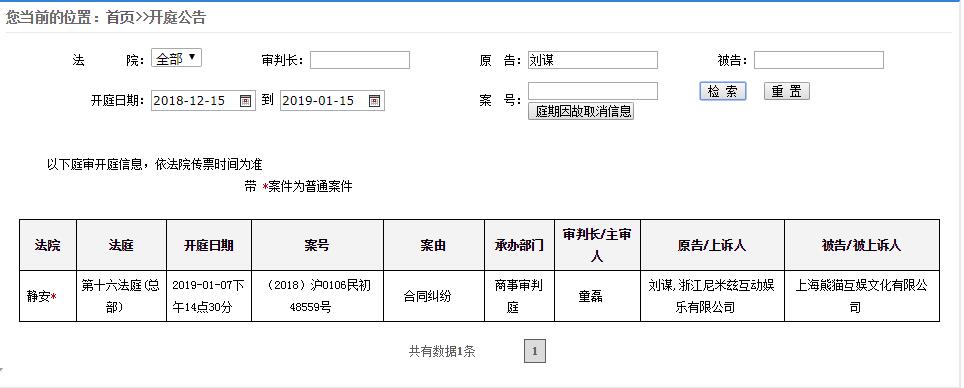This screenshot has width=964, height=388.
Task: Click the 案号 column header
Action: point(317,245)
